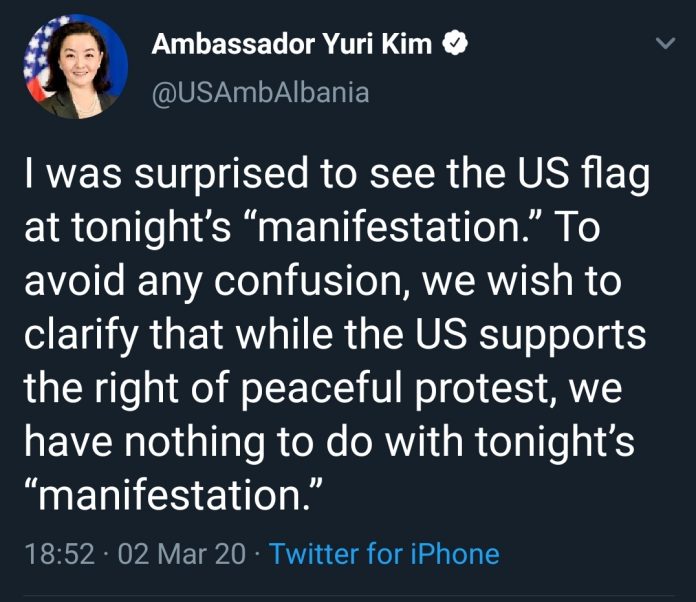Viewport: 696px width, 602px height.
Task: Click the display name Ambassador Yuri Kim
Action: pos(292,45)
